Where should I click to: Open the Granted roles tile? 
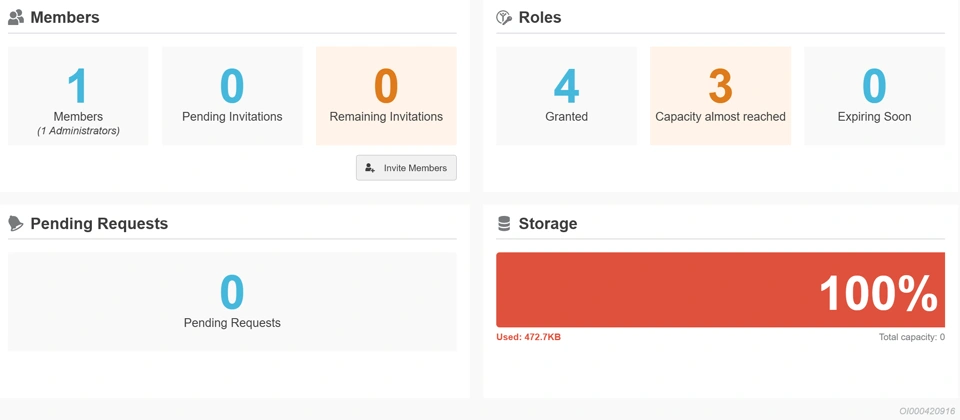pos(566,96)
